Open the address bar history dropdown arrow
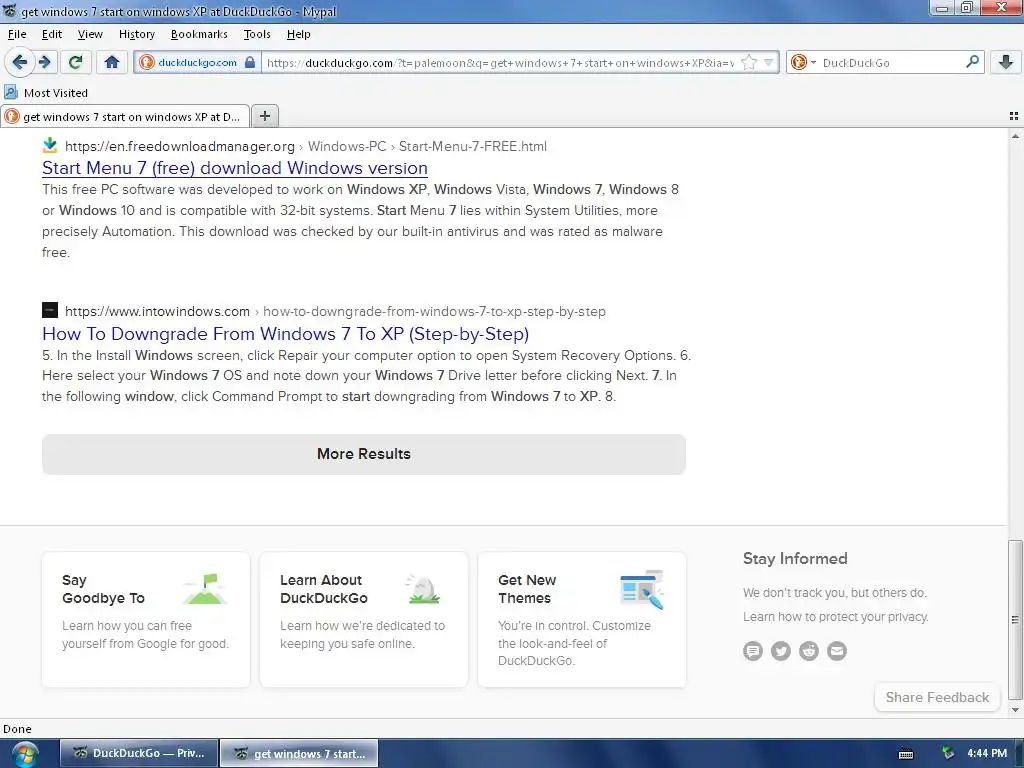The height and width of the screenshot is (768, 1024). (x=769, y=62)
